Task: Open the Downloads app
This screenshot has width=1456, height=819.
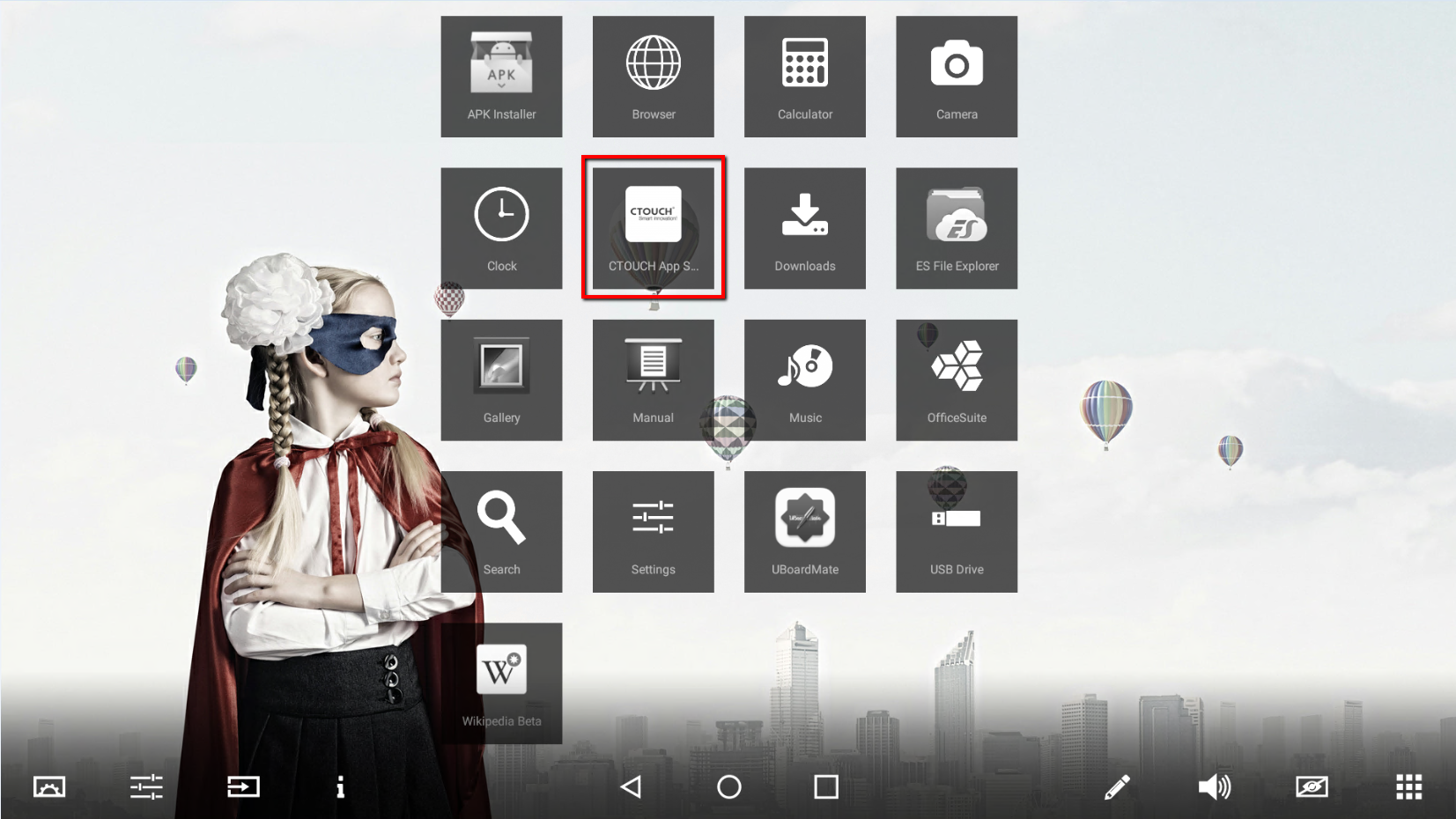Action: 804,228
